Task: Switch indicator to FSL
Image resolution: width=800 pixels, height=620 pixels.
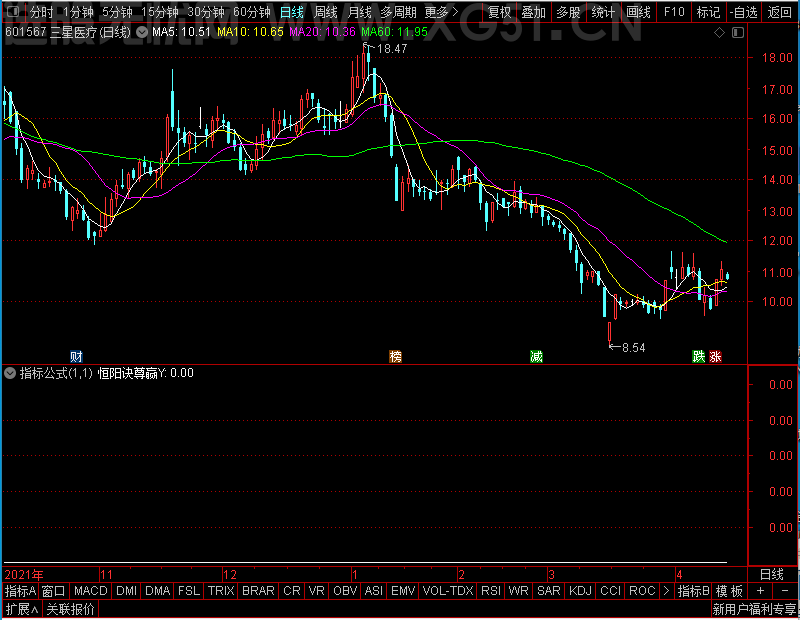Action: pos(189,591)
